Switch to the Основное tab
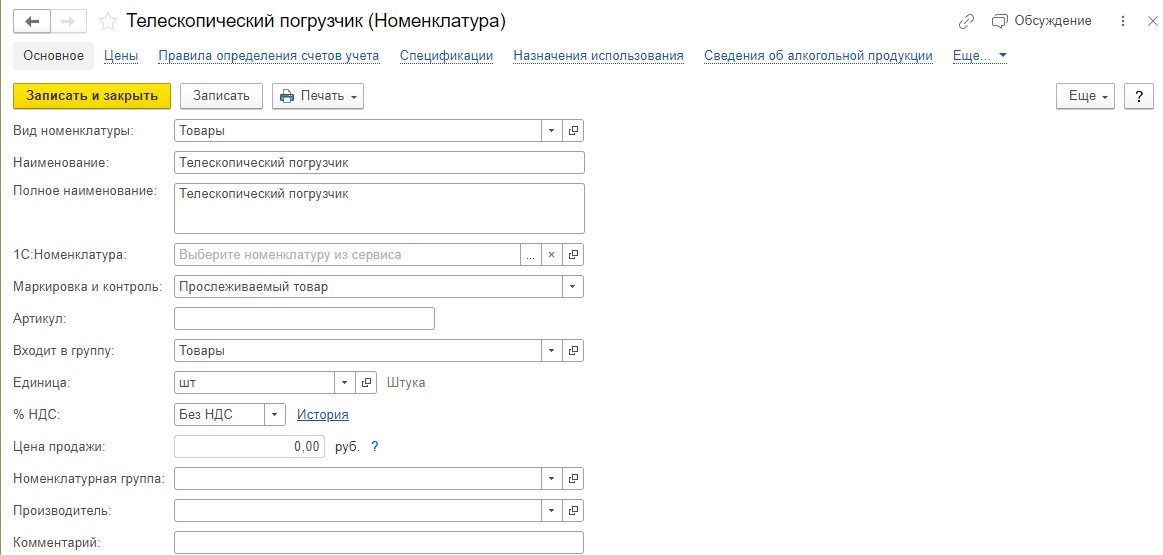 pyautogui.click(x=53, y=56)
